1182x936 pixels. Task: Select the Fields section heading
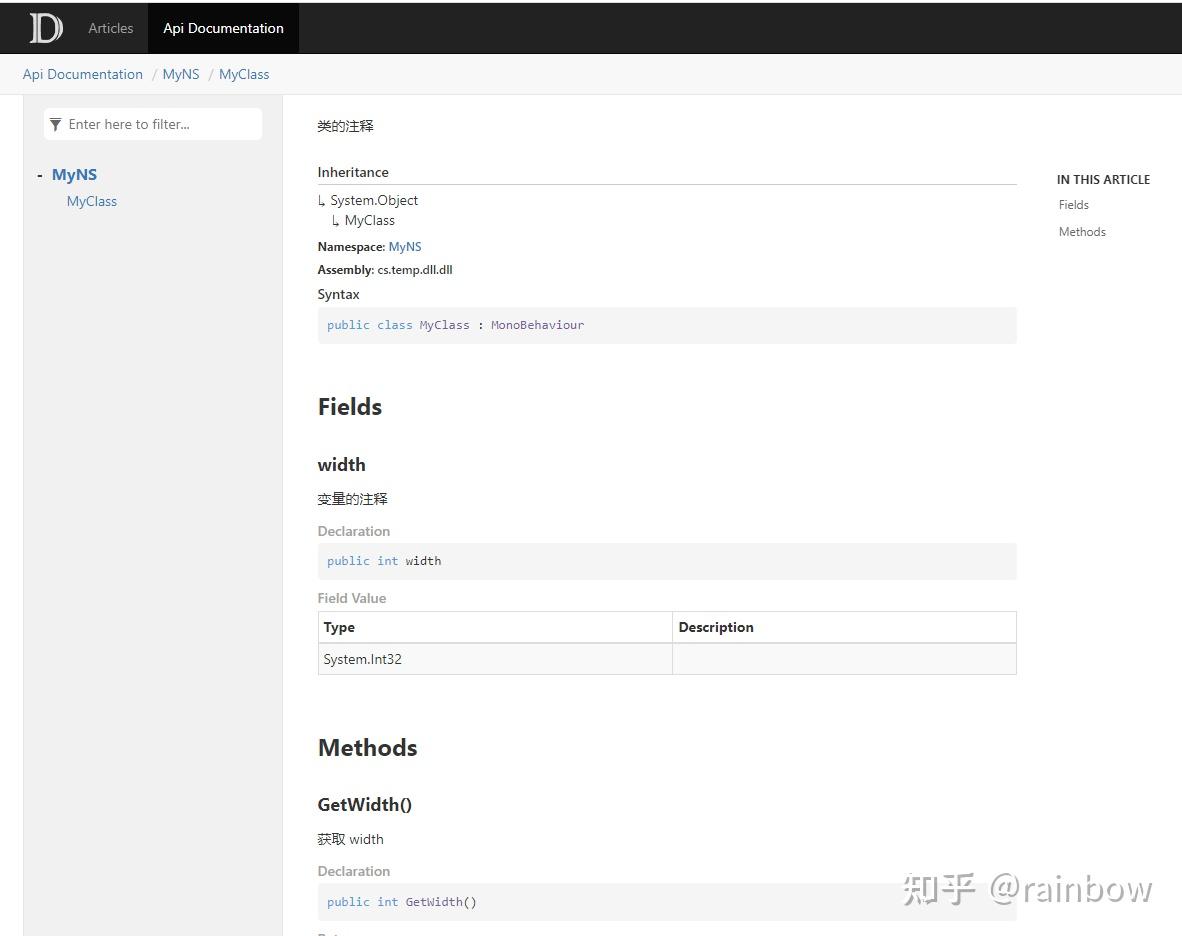click(349, 407)
